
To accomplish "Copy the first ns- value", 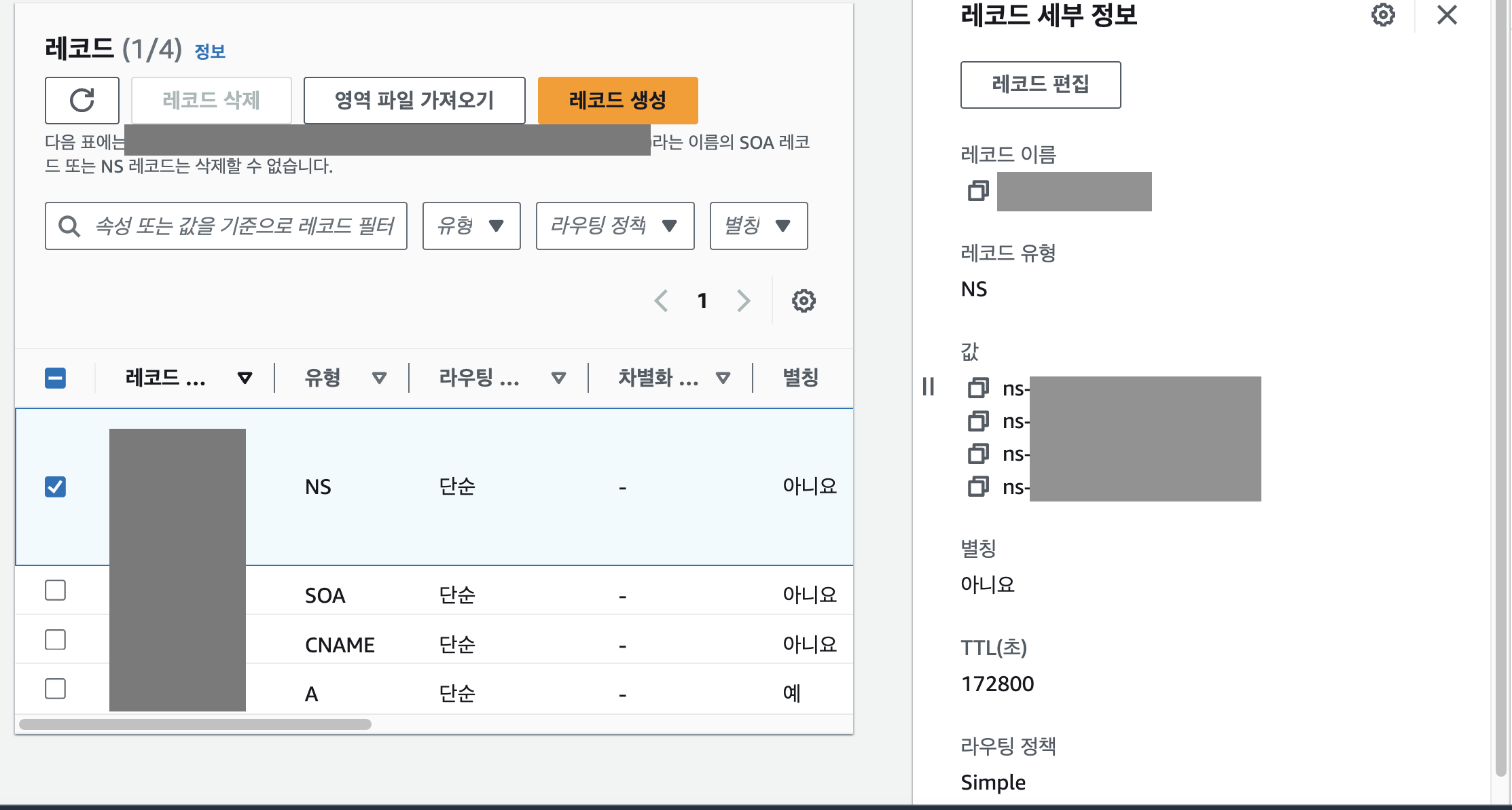I will [x=978, y=388].
